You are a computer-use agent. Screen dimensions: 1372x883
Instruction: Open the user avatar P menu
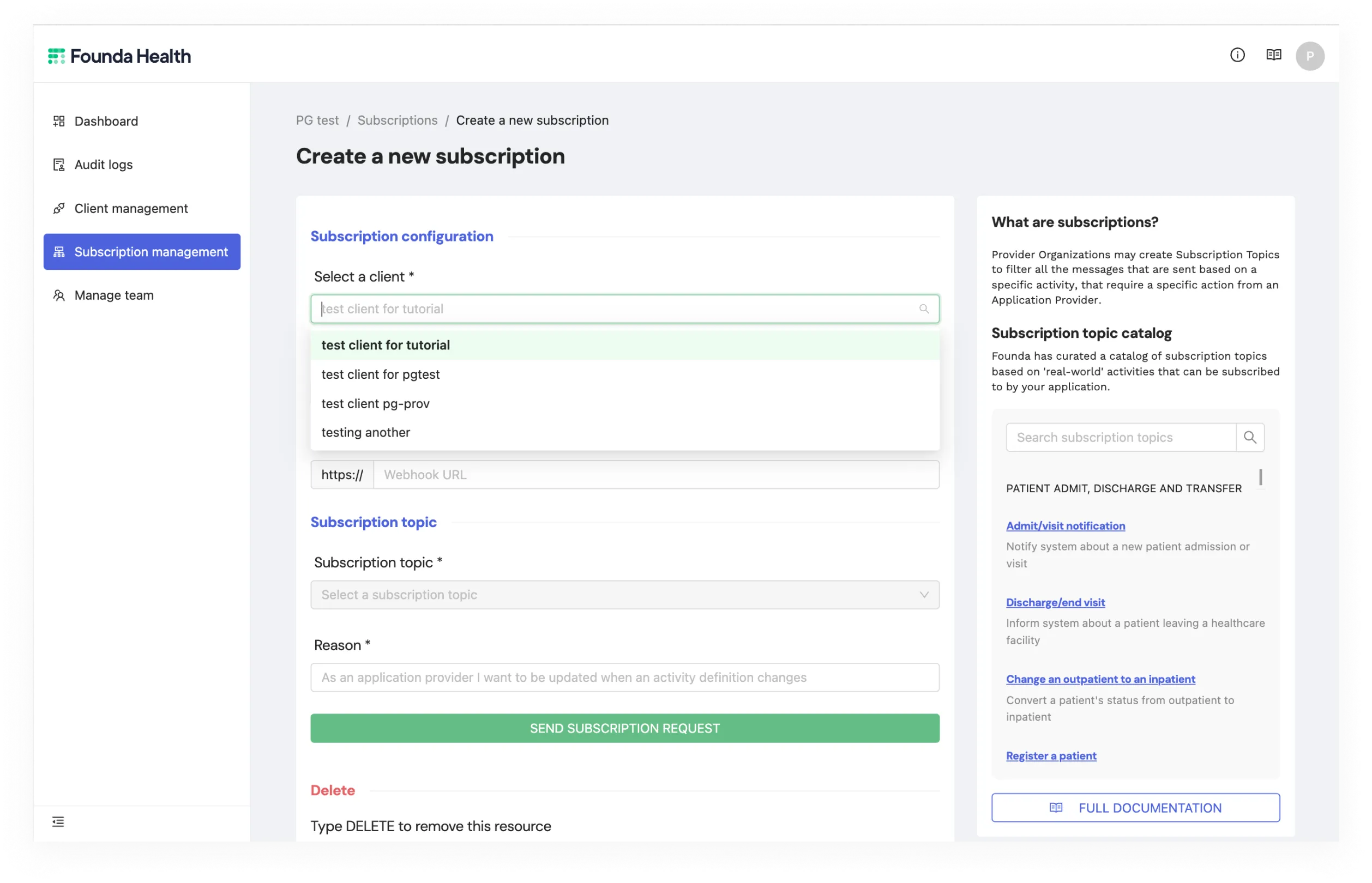[1309, 56]
